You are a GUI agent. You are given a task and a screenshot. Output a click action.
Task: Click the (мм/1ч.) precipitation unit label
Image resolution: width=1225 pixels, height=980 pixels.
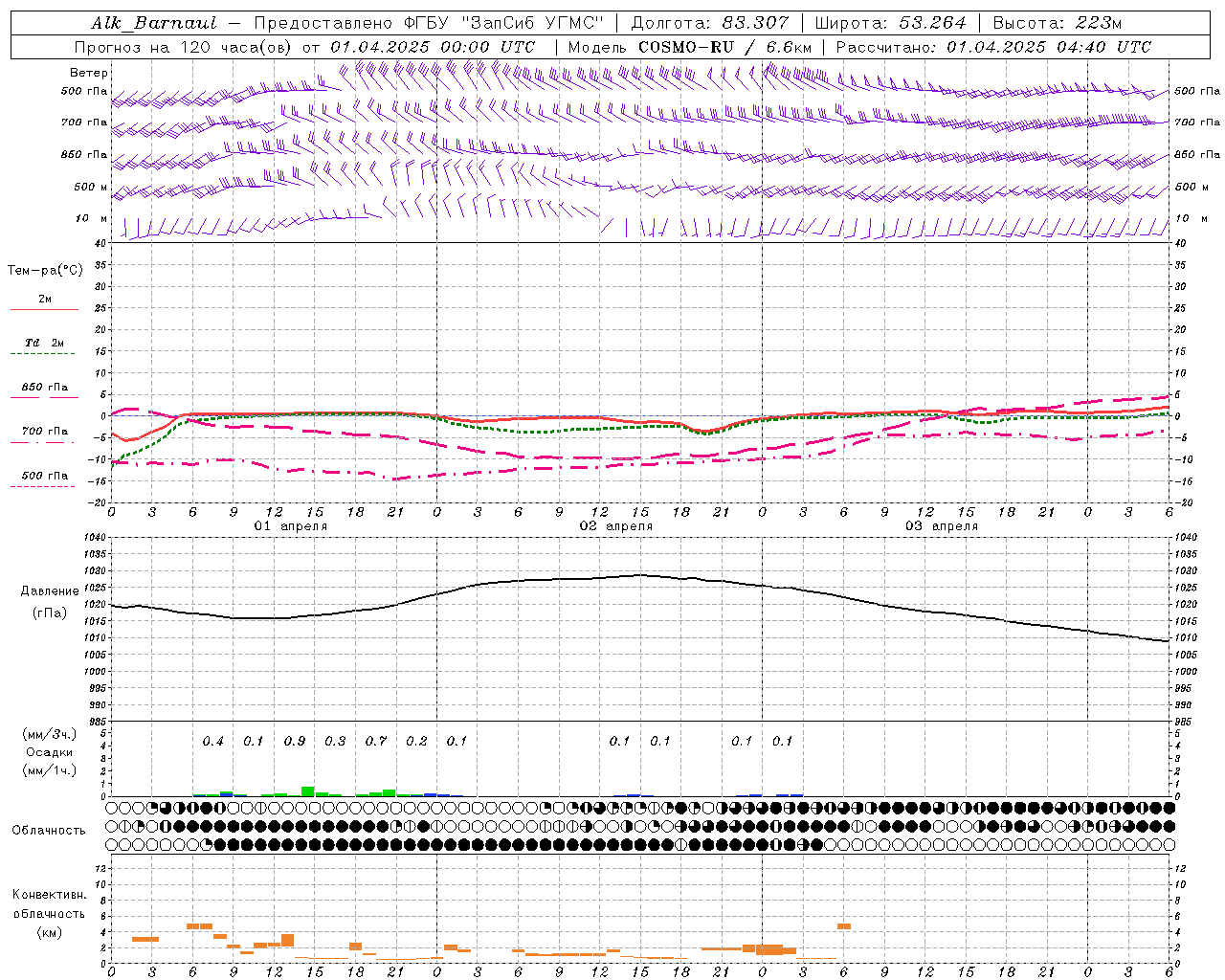pyautogui.click(x=49, y=770)
